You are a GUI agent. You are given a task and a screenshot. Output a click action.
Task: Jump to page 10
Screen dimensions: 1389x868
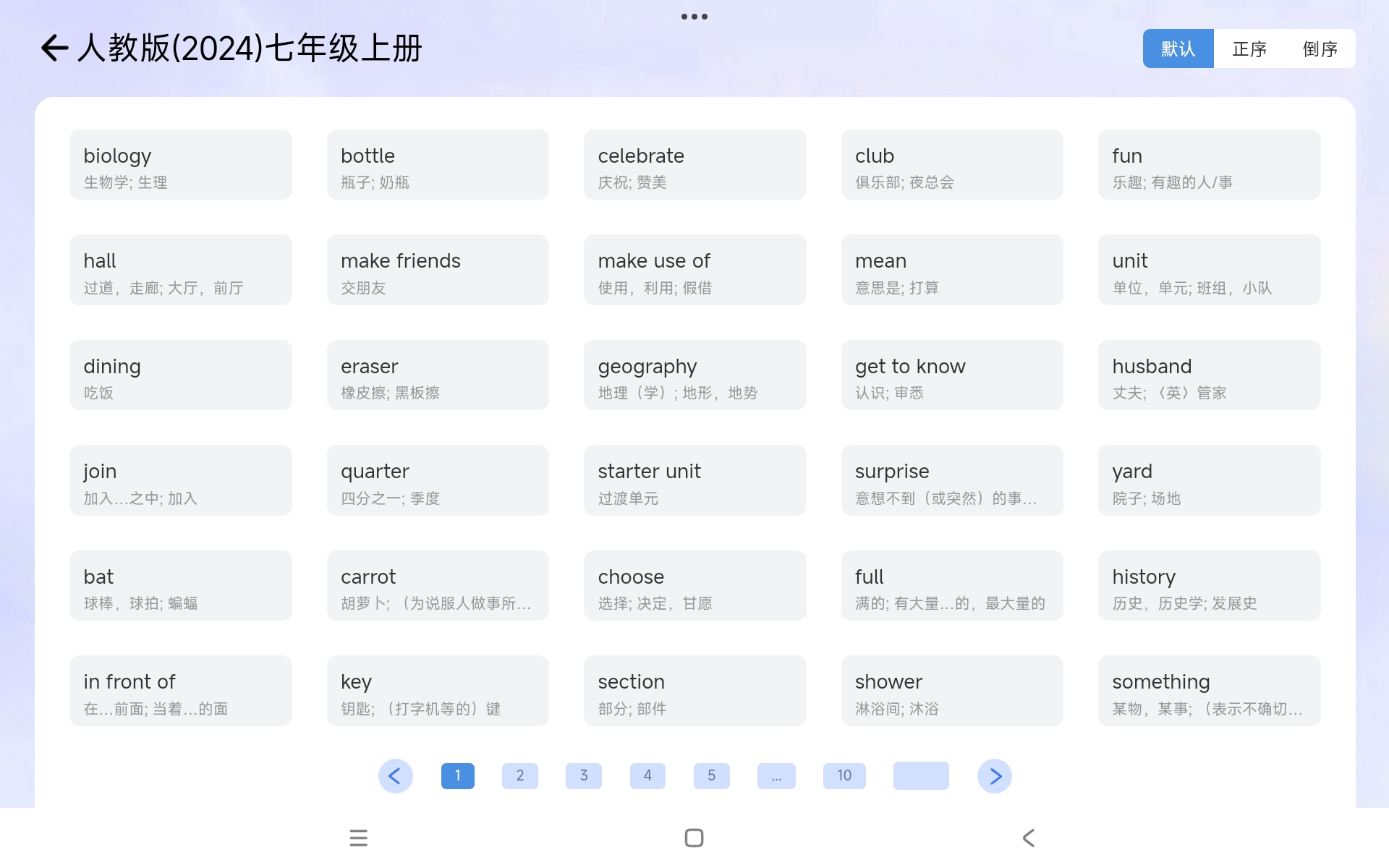pyautogui.click(x=844, y=776)
